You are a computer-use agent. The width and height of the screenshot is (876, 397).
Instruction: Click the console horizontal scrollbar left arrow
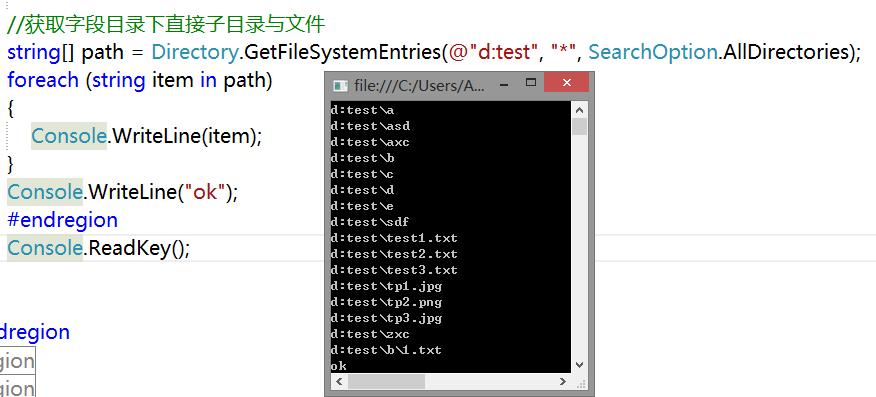tap(339, 382)
